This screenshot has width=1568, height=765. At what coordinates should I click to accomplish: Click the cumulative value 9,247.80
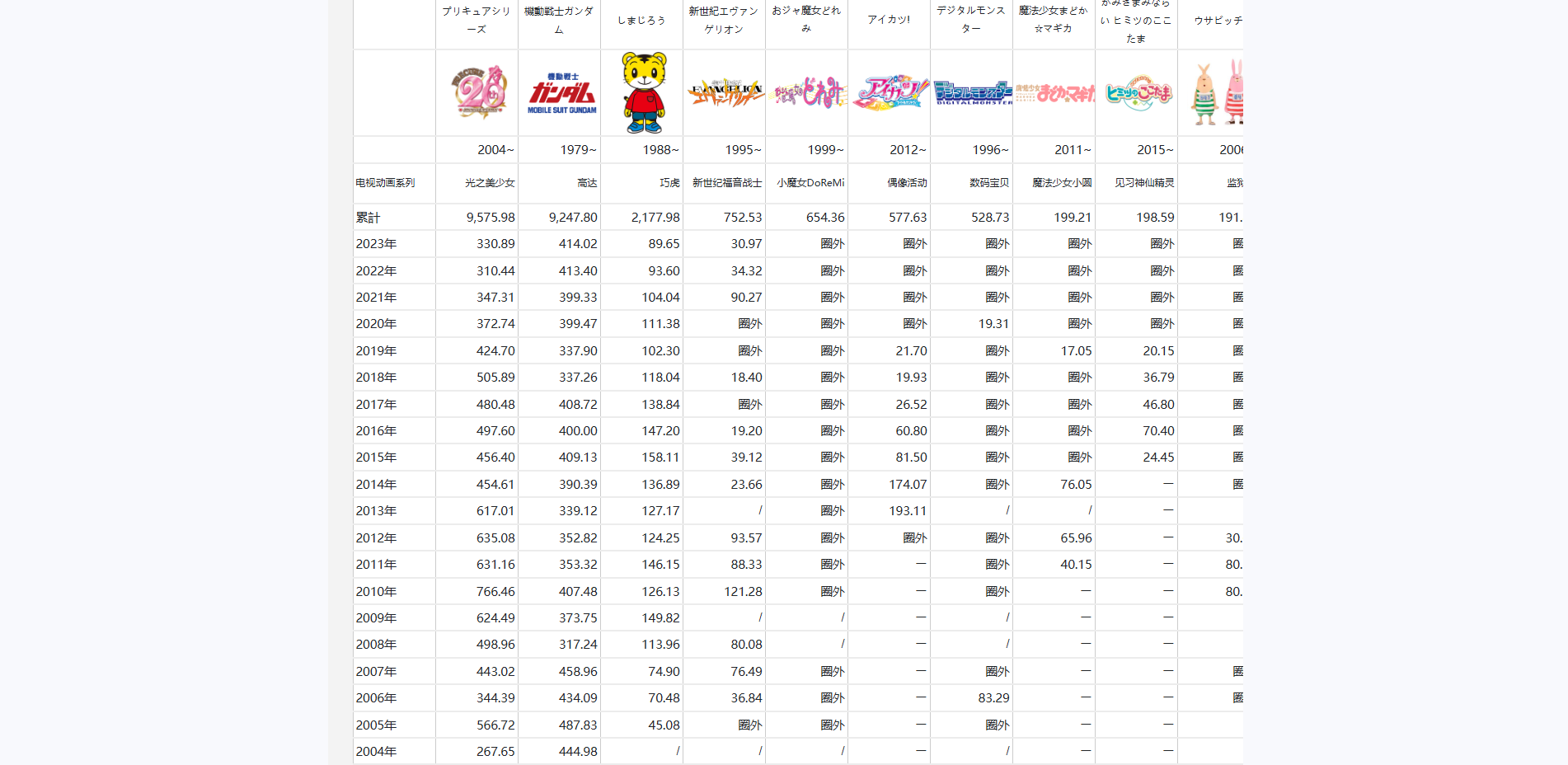click(573, 217)
